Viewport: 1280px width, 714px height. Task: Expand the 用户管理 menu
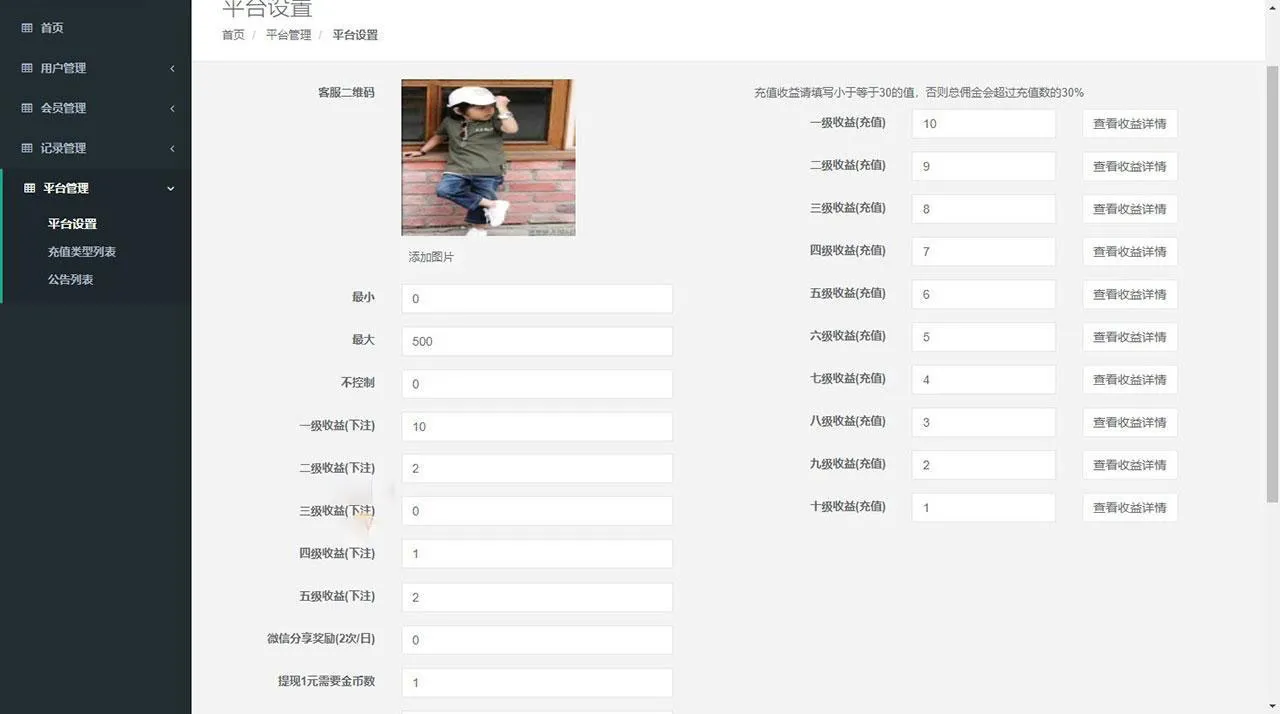(x=95, y=68)
